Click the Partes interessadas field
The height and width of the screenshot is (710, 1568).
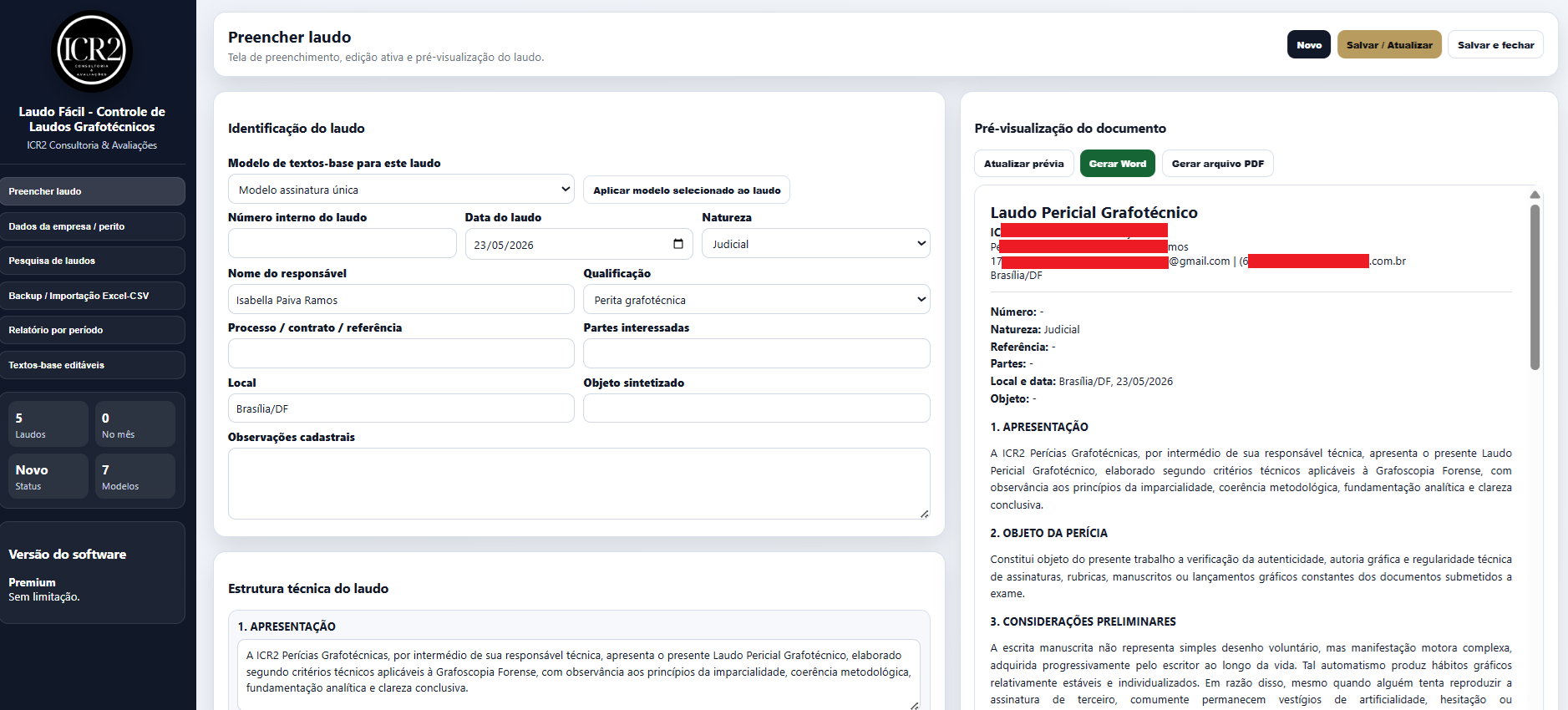pyautogui.click(x=757, y=353)
